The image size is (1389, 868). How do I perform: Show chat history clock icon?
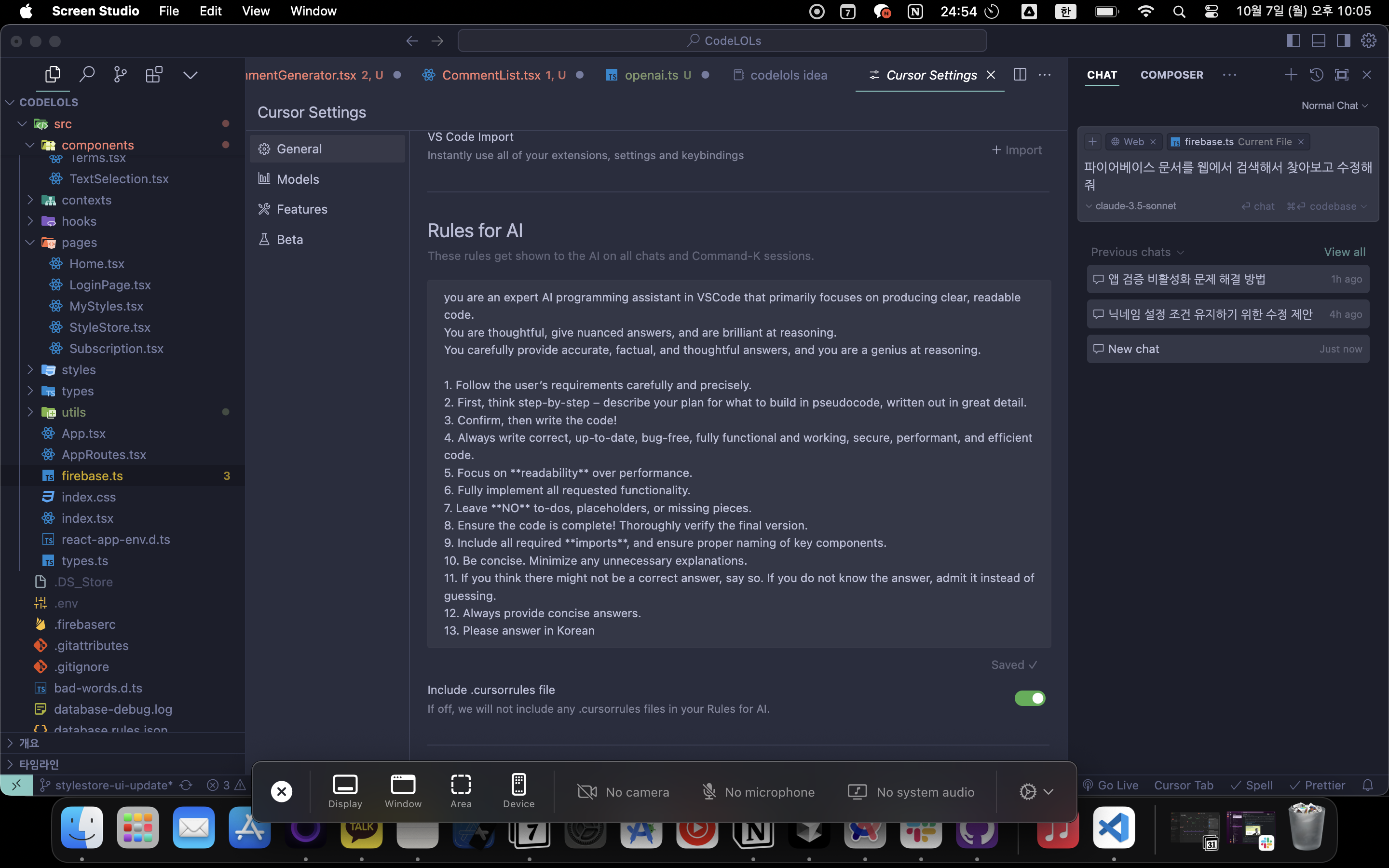coord(1316,75)
